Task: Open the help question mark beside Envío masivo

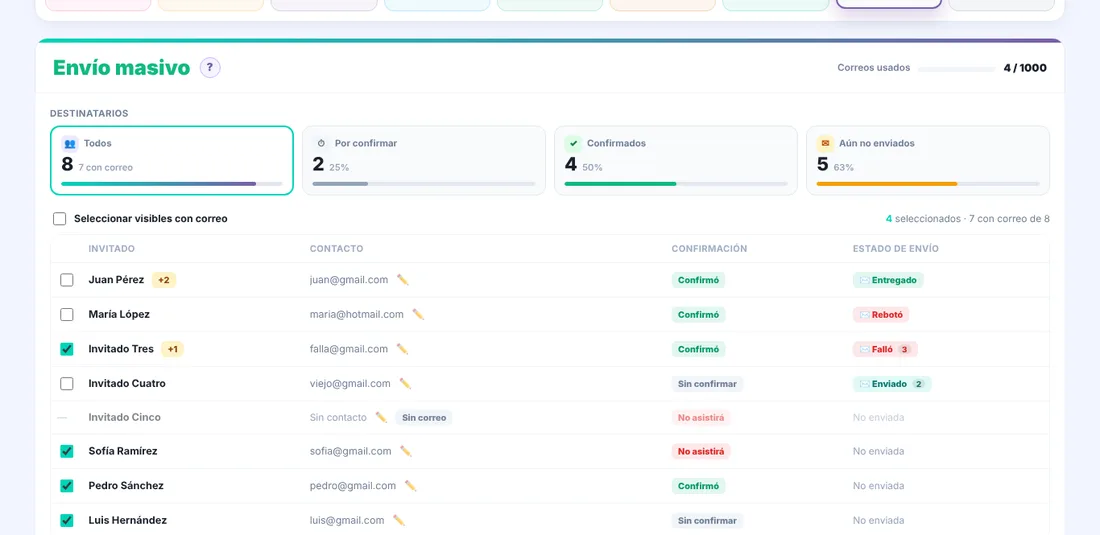Action: pos(210,68)
